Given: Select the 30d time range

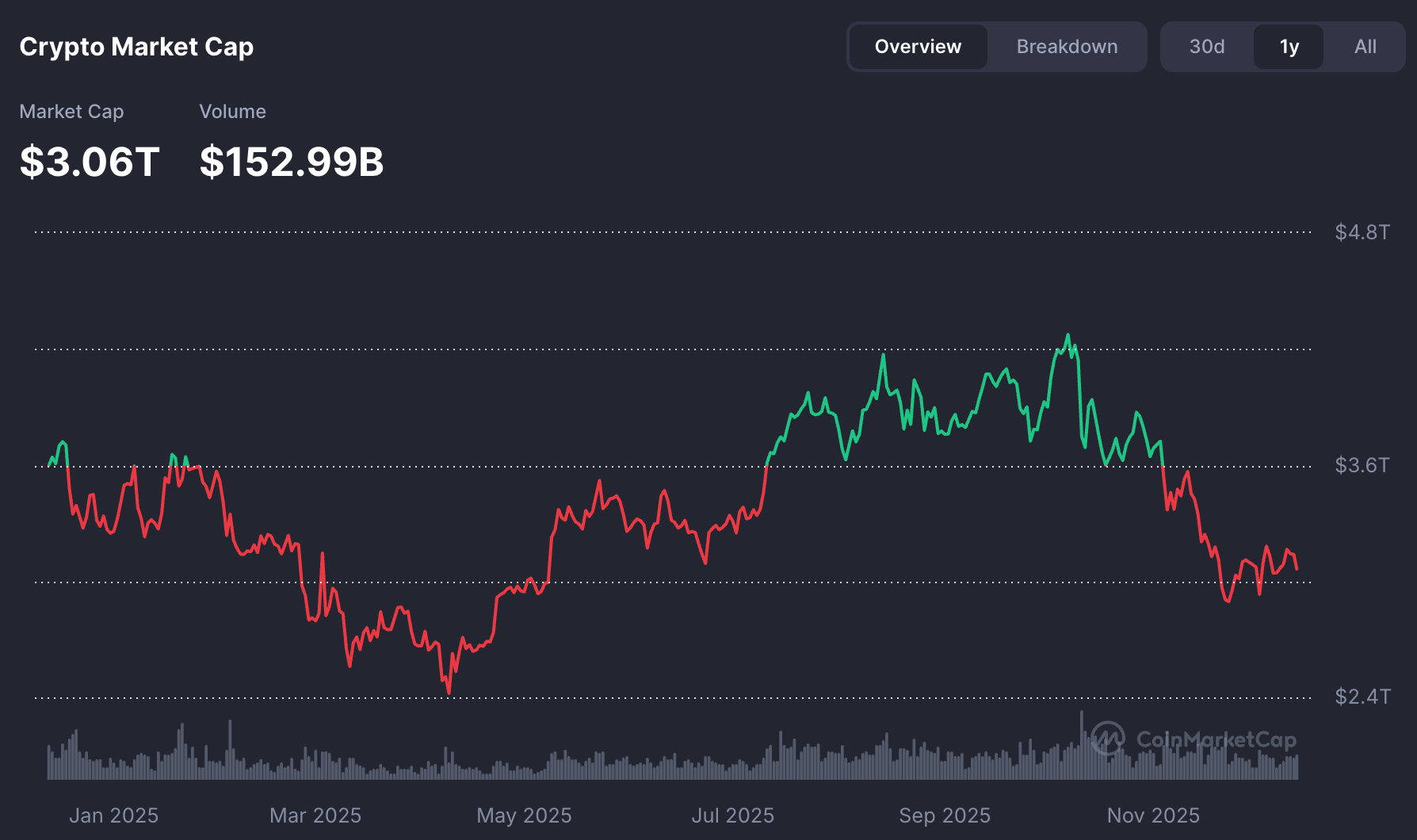Looking at the screenshot, I should coord(1206,47).
